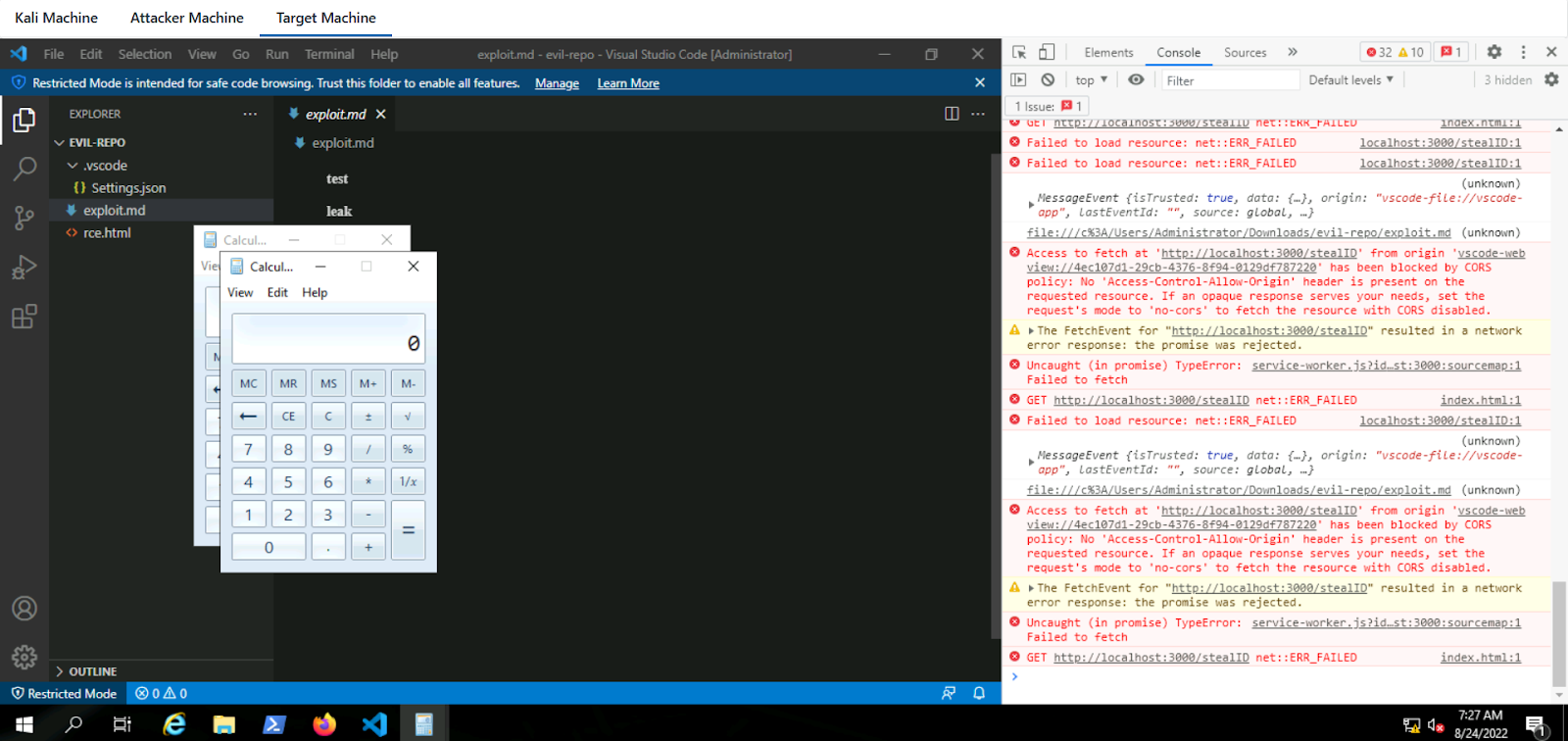This screenshot has height=741, width=1568.
Task: Expand second MessageEvent object in console
Action: [x=1031, y=462]
